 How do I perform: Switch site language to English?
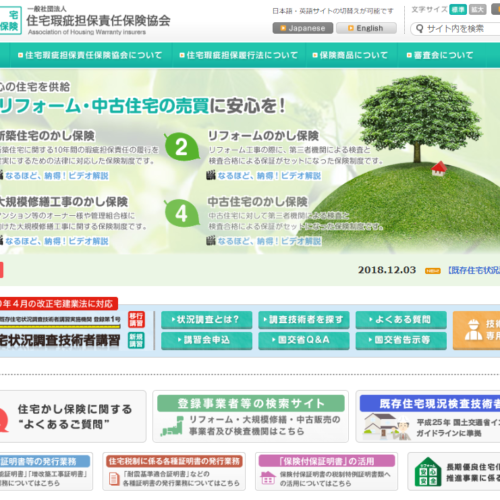click(x=366, y=28)
